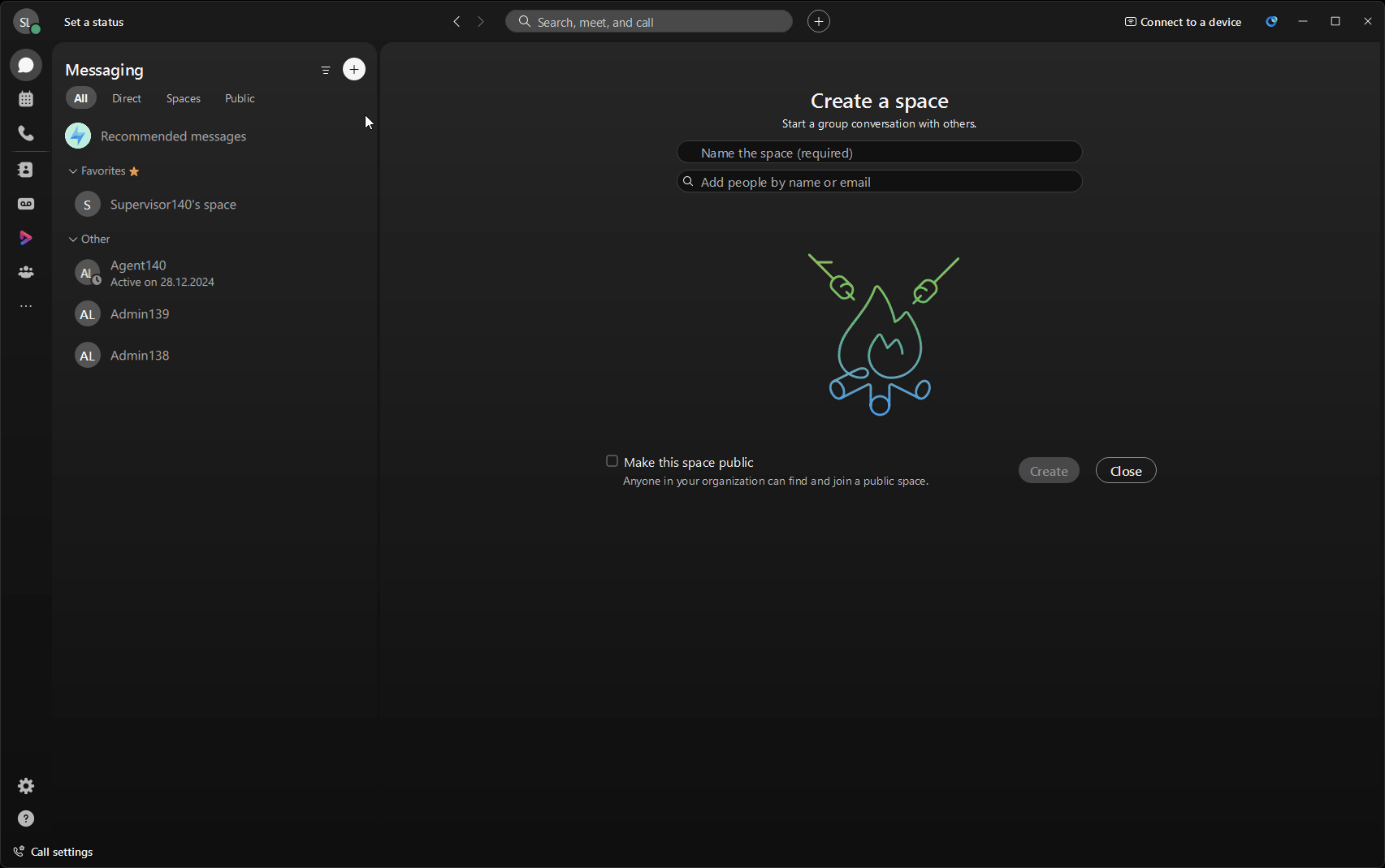Check Make this space public
The width and height of the screenshot is (1385, 868).
click(x=612, y=461)
